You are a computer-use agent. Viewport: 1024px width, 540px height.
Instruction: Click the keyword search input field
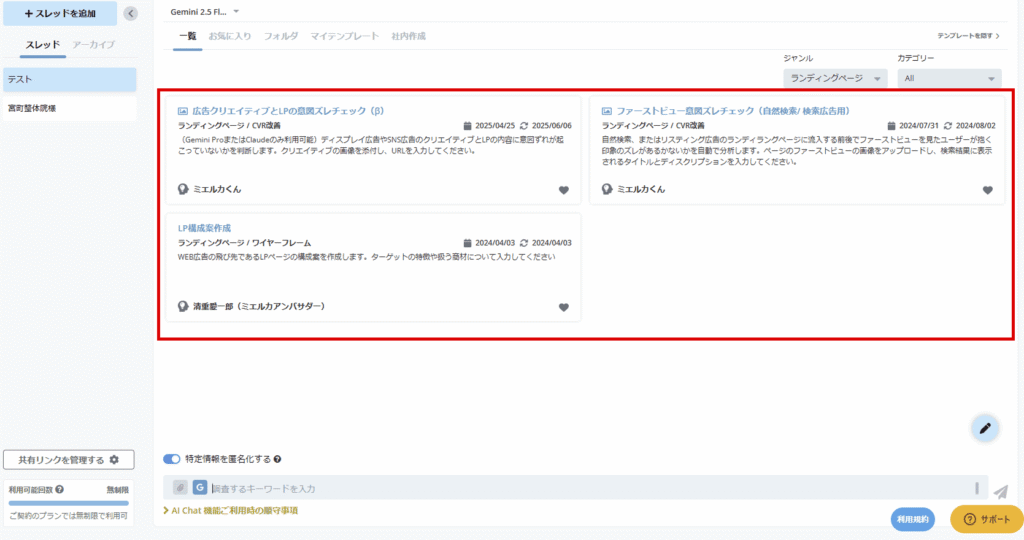[590, 488]
